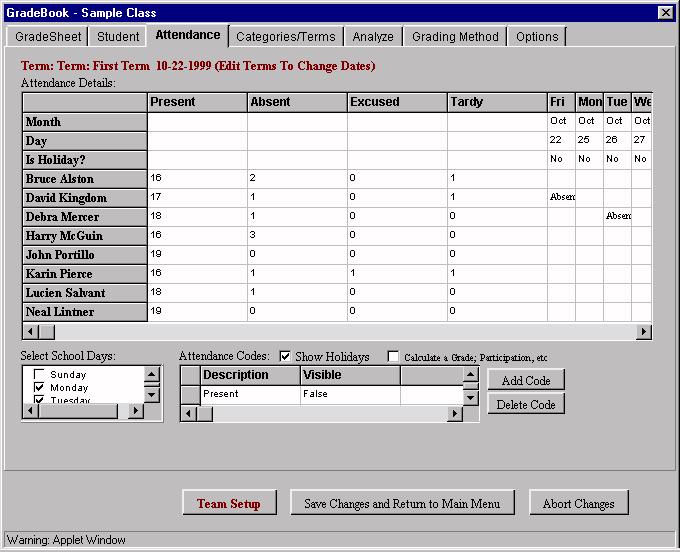Screen dimensions: 680x552
Task: Click the Month row header
Action: pos(85,122)
